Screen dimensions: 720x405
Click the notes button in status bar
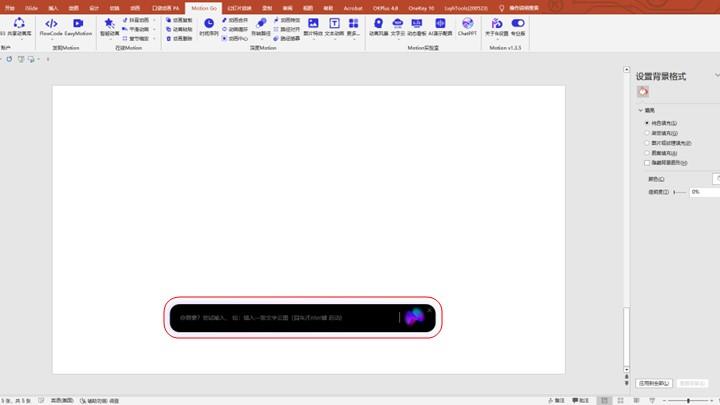(x=556, y=400)
